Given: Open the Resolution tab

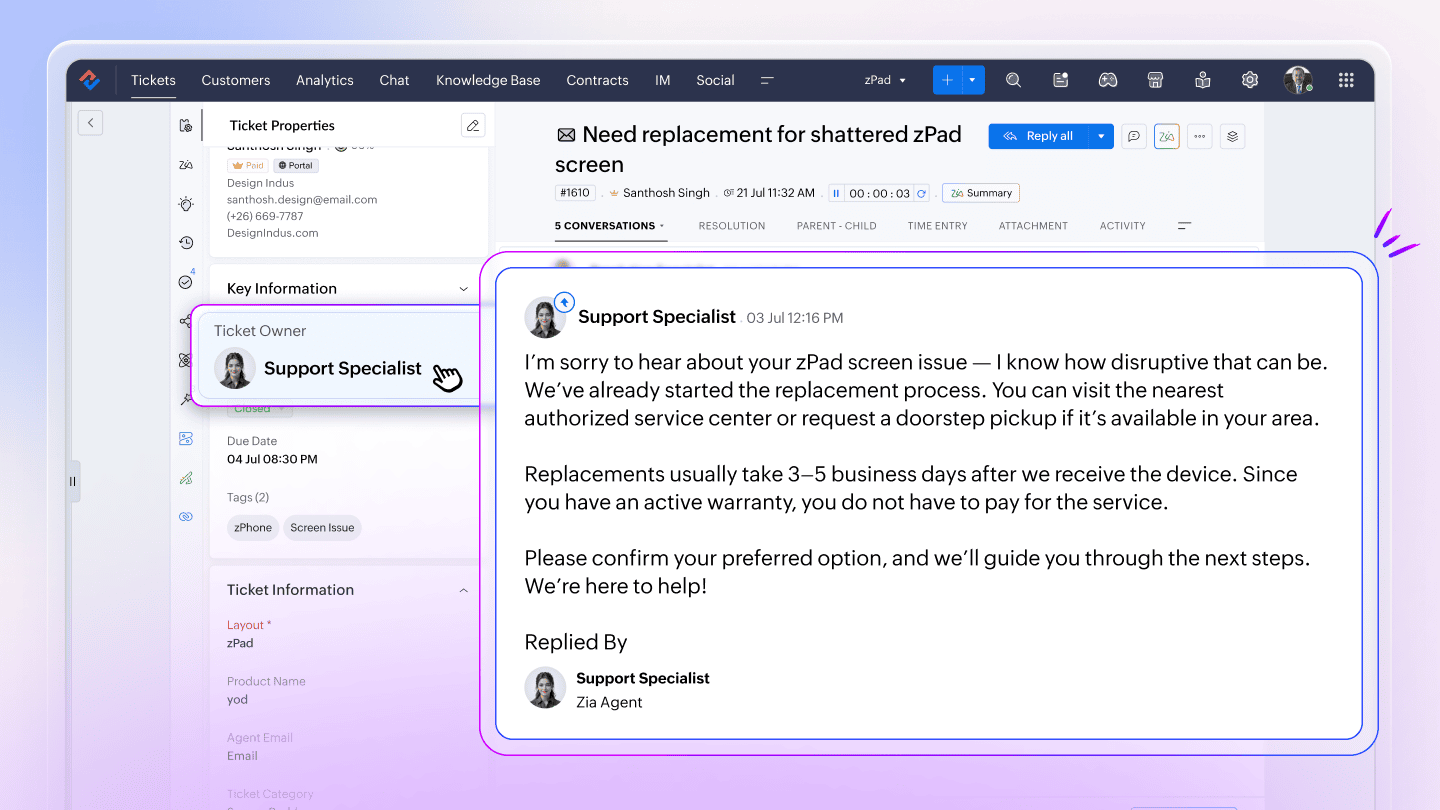Looking at the screenshot, I should point(731,226).
